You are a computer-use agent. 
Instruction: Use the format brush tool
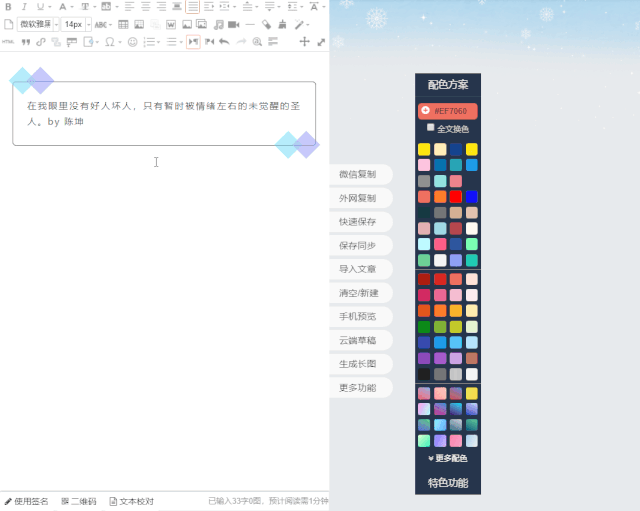tap(282, 24)
